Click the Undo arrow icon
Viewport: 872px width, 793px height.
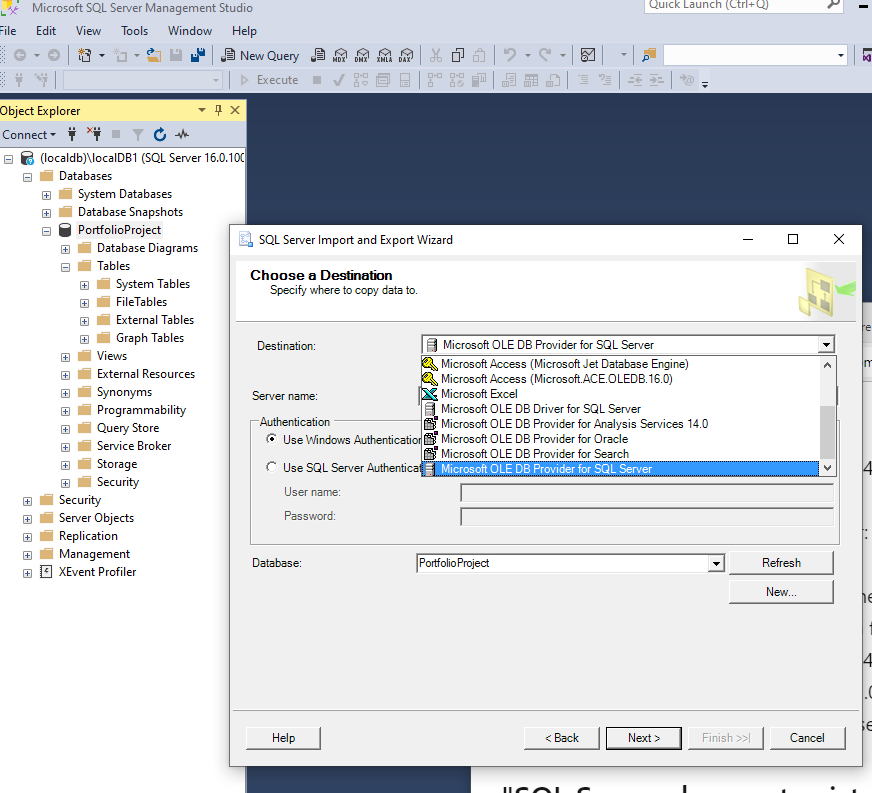(x=509, y=55)
